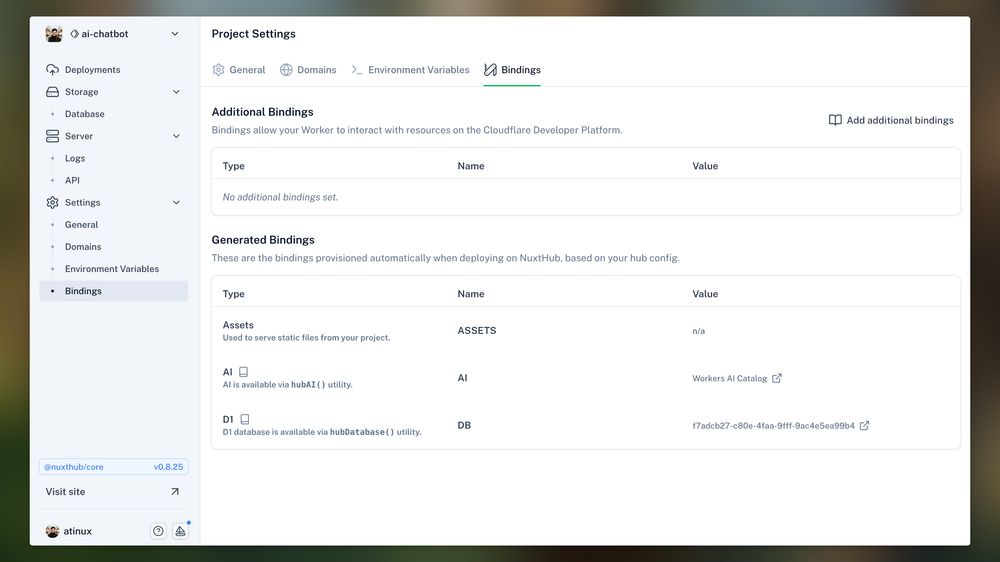Open Domains under Settings in sidebar
The image size is (1000, 562).
tap(83, 247)
